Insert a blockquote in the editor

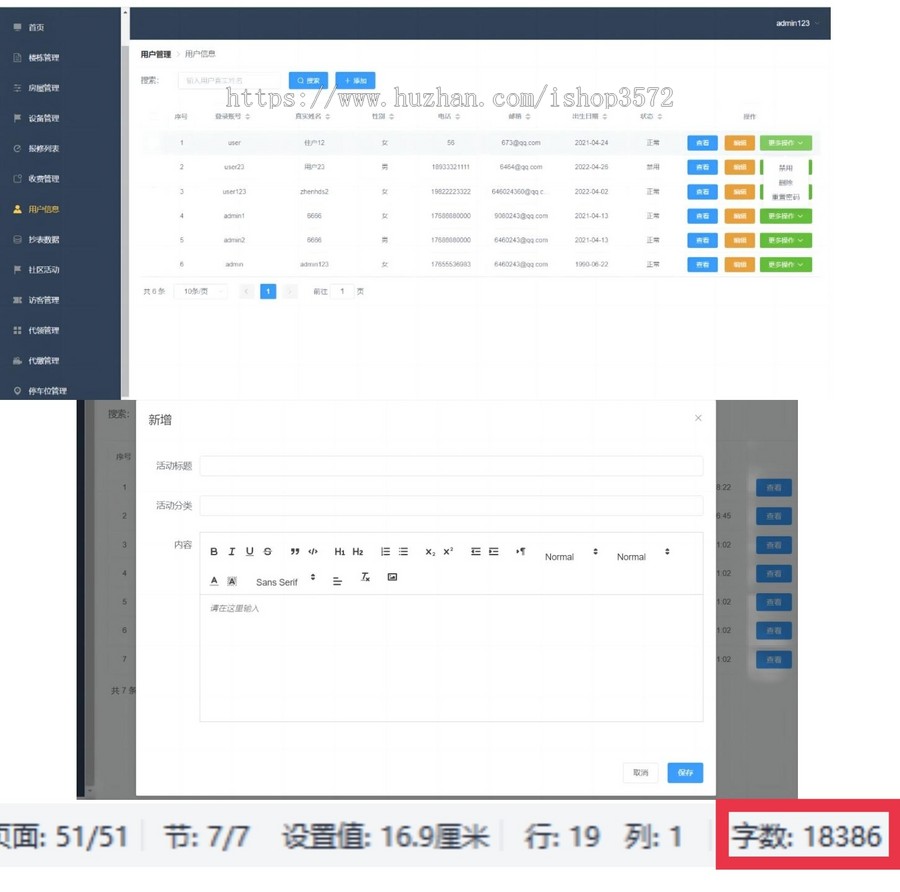pyautogui.click(x=294, y=552)
